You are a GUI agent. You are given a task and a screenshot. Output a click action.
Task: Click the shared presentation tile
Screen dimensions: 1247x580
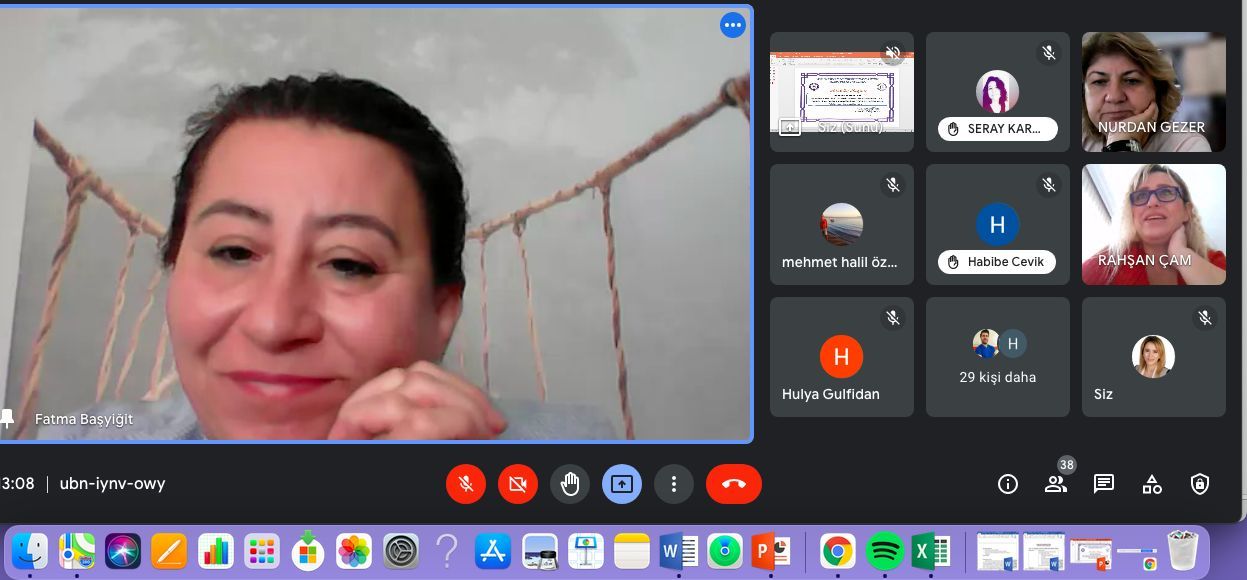[x=841, y=92]
